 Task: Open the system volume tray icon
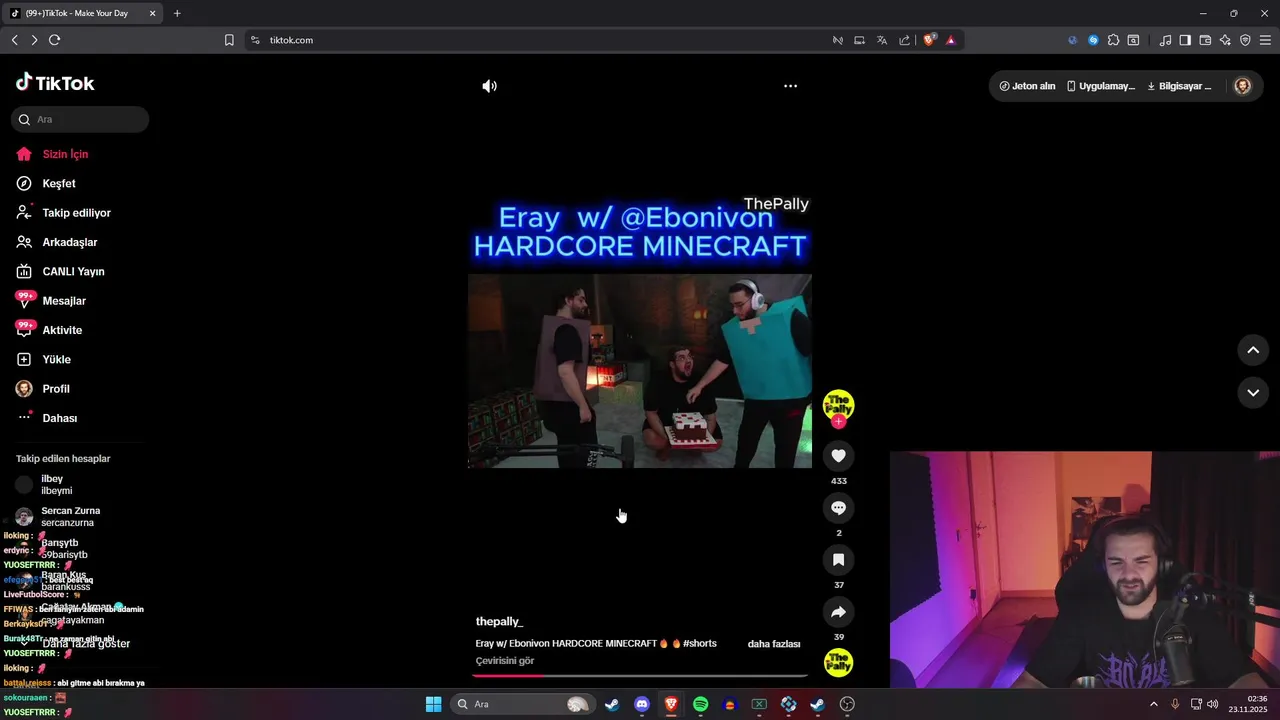(x=1213, y=704)
